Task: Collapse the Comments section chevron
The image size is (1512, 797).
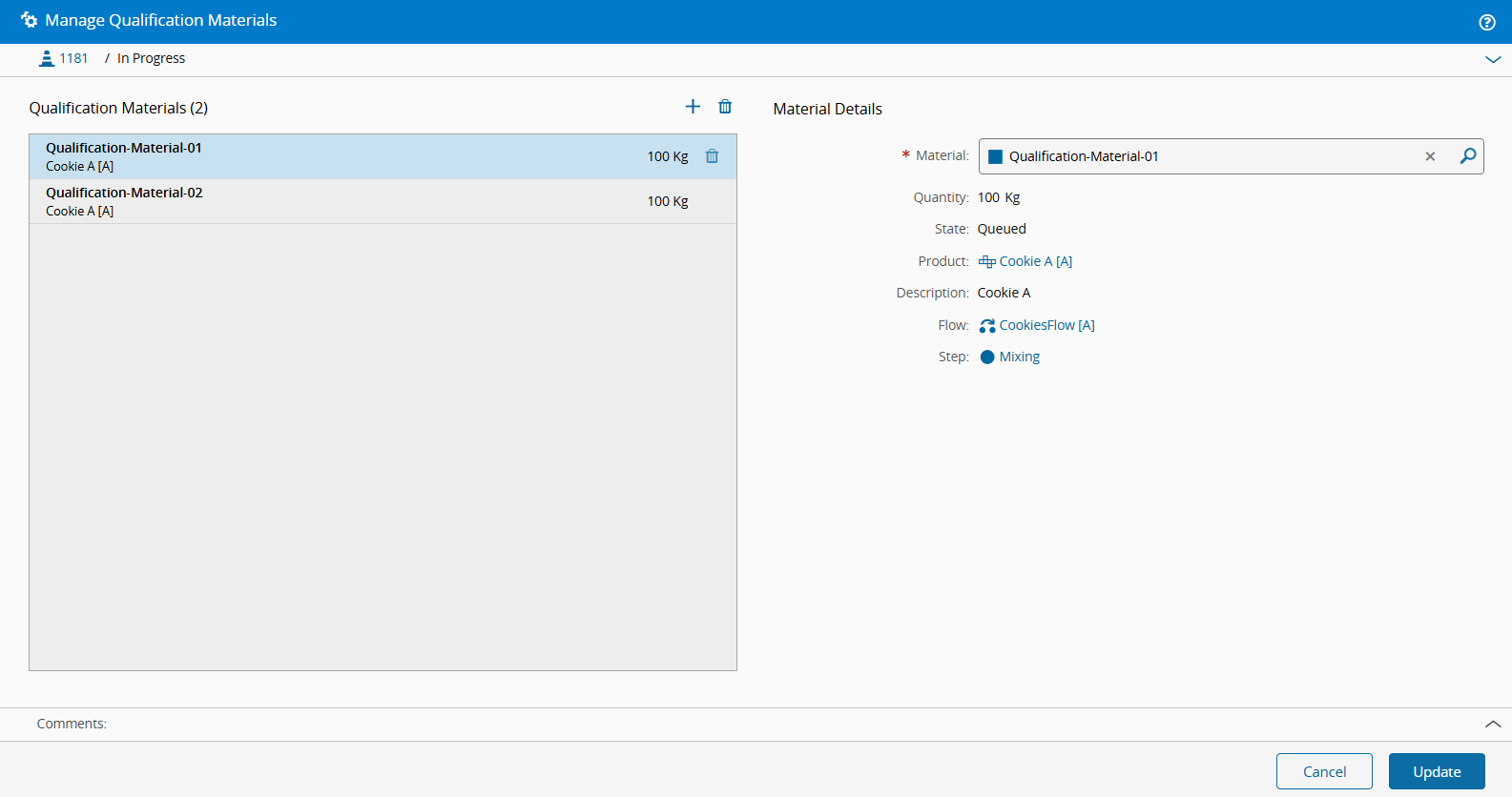Action: pos(1492,725)
